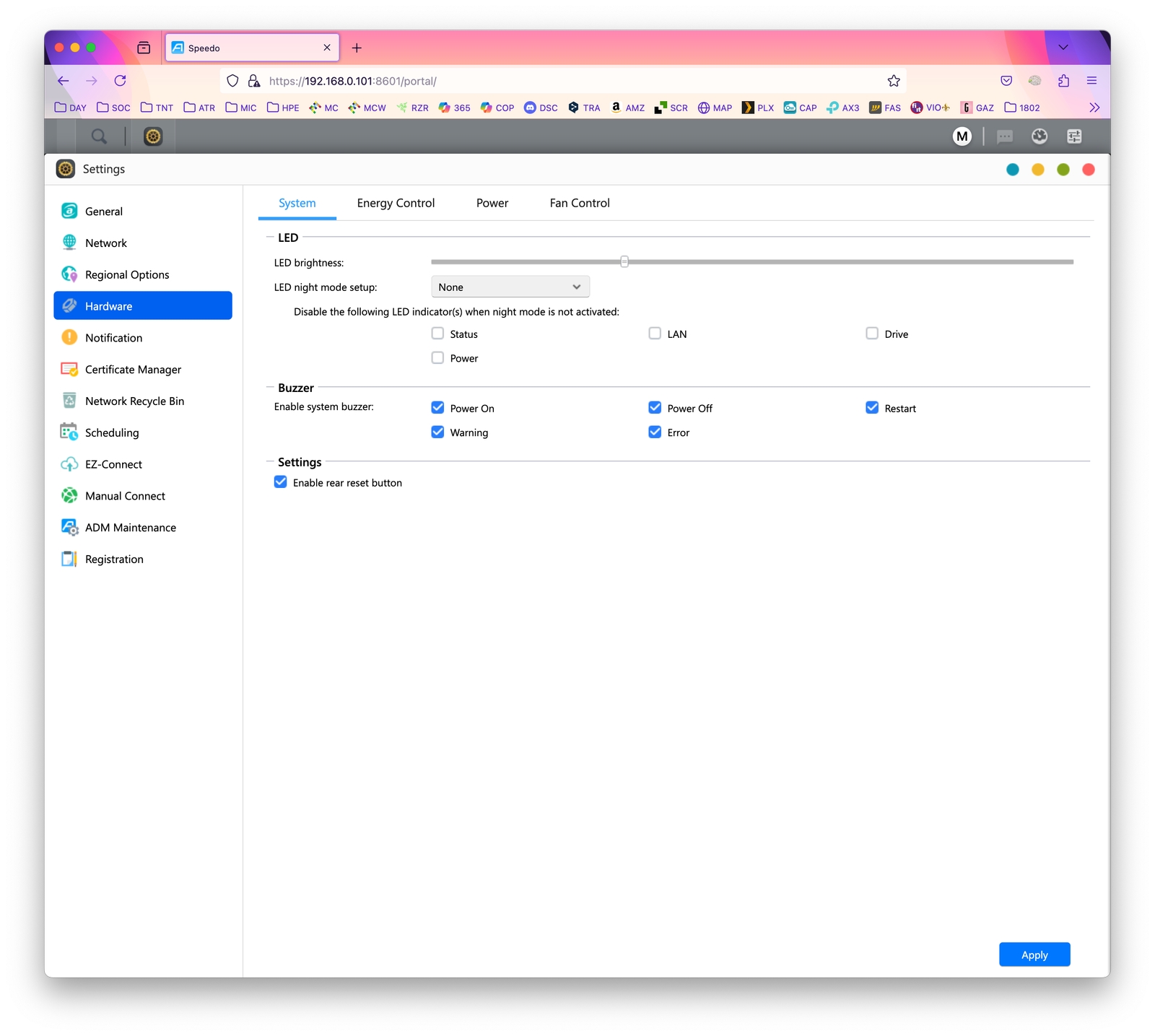
Task: Click the blue Settings window control dot
Action: 1013,170
